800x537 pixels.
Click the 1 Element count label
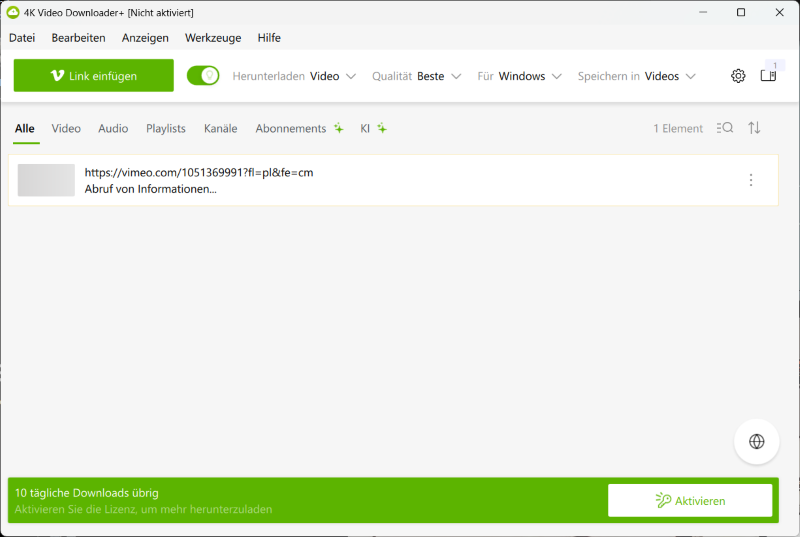[x=678, y=129]
